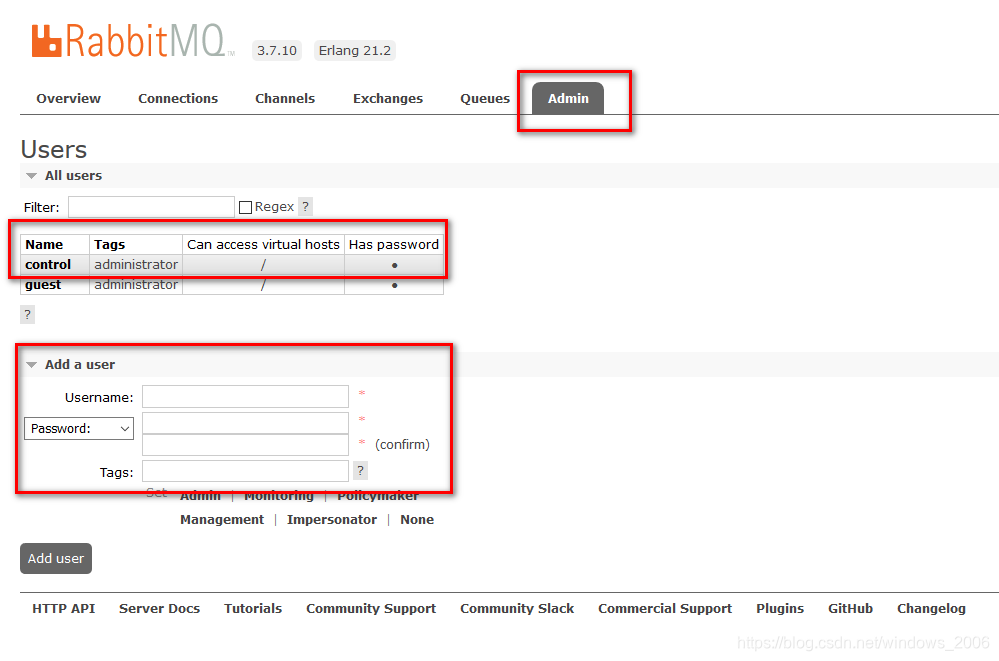Open the Plugins footer link
Screen dimensions: 999x661
pyautogui.click(x=780, y=609)
